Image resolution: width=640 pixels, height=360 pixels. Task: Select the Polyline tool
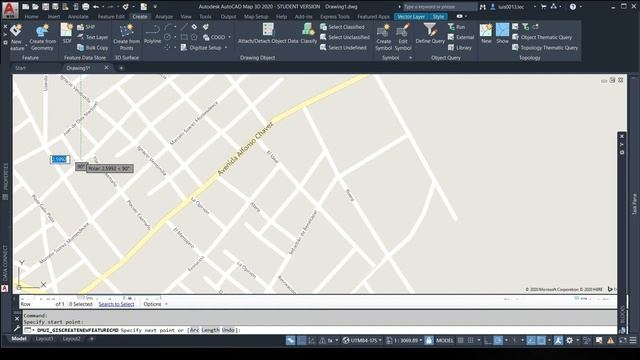152,34
